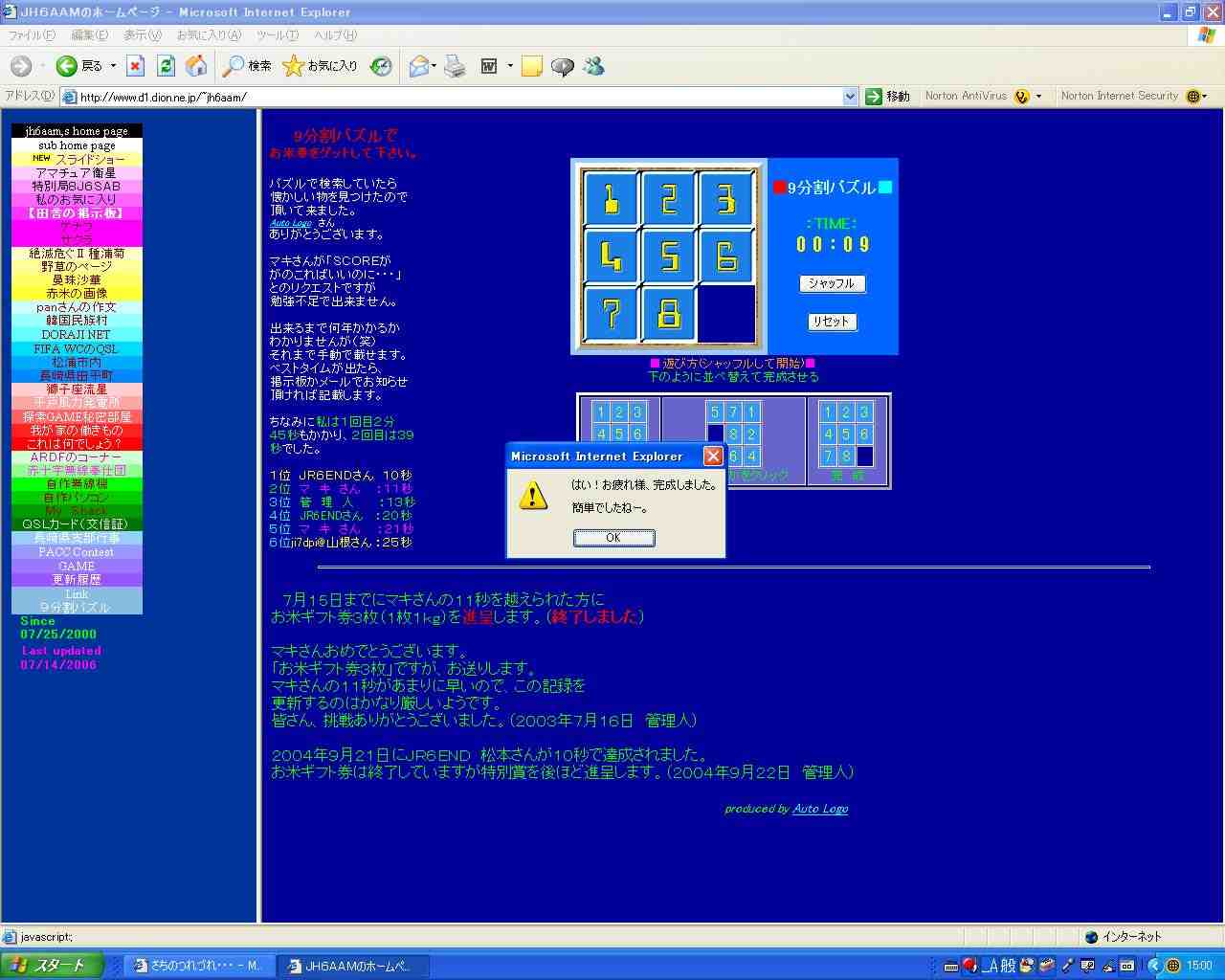Click the Messenger icon in toolbar
Viewport: 1225px width, 980px height.
(x=593, y=66)
